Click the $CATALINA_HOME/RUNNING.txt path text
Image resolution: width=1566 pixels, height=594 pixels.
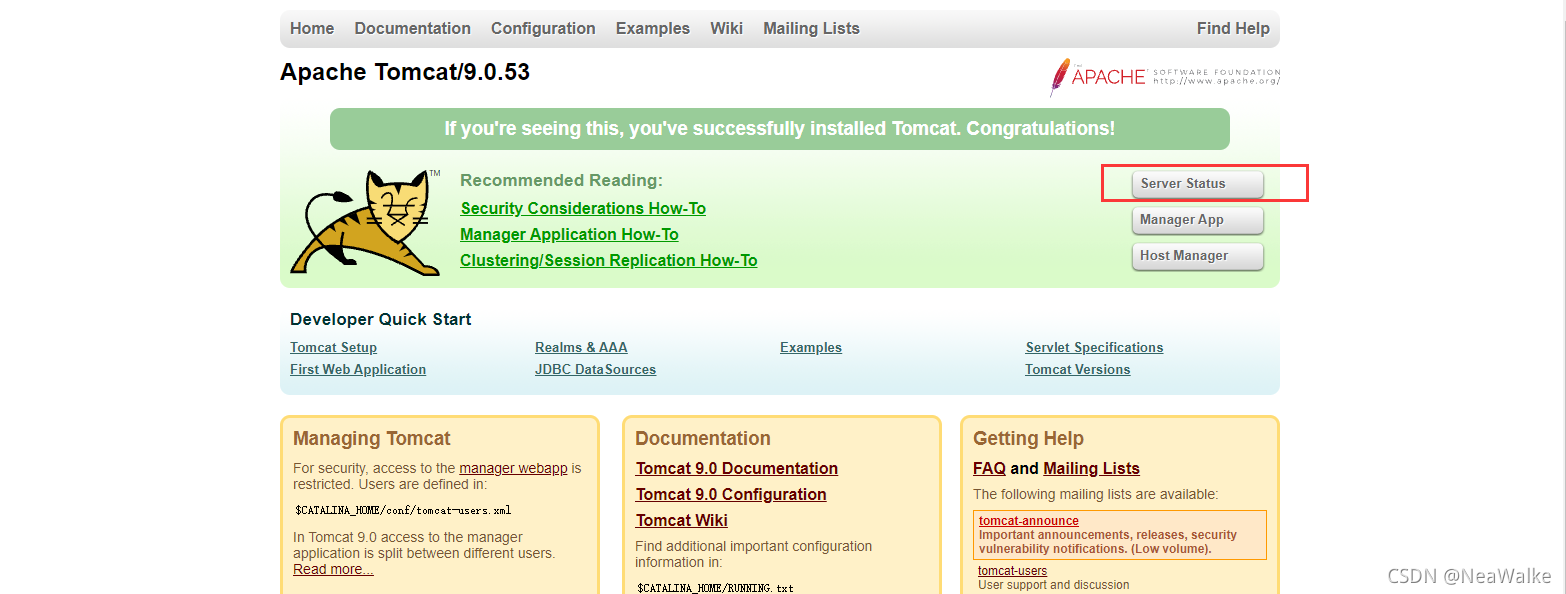pos(715,588)
